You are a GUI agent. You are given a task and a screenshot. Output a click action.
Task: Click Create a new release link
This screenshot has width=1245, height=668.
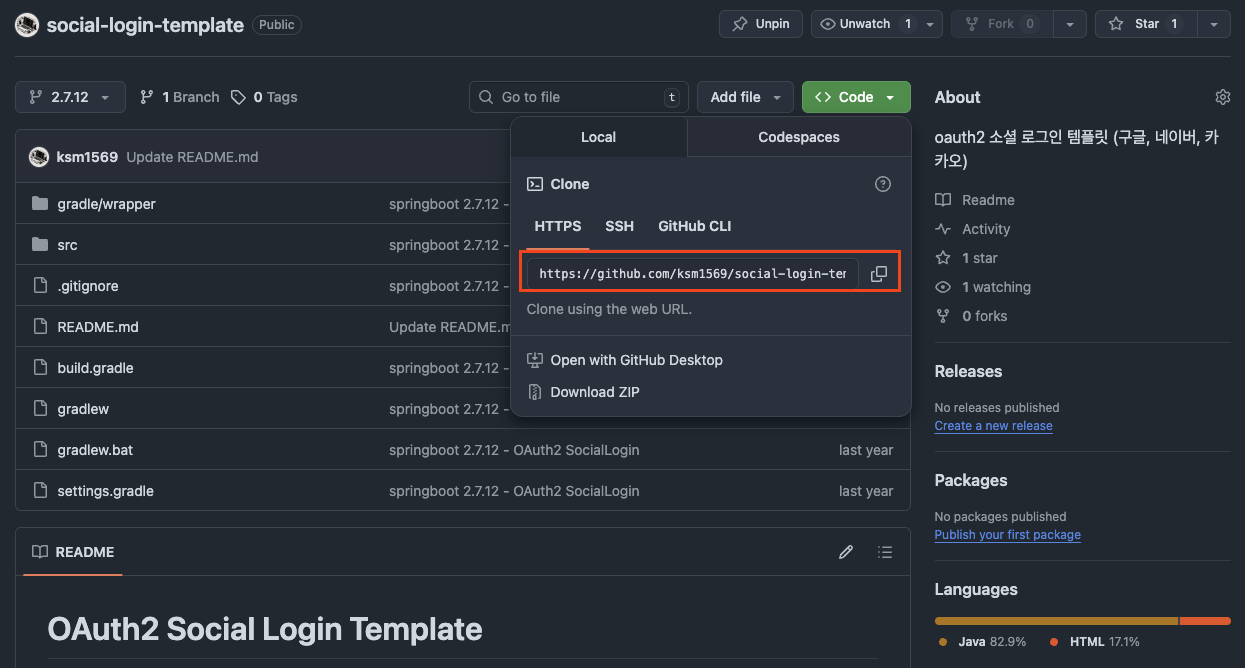[x=993, y=426]
